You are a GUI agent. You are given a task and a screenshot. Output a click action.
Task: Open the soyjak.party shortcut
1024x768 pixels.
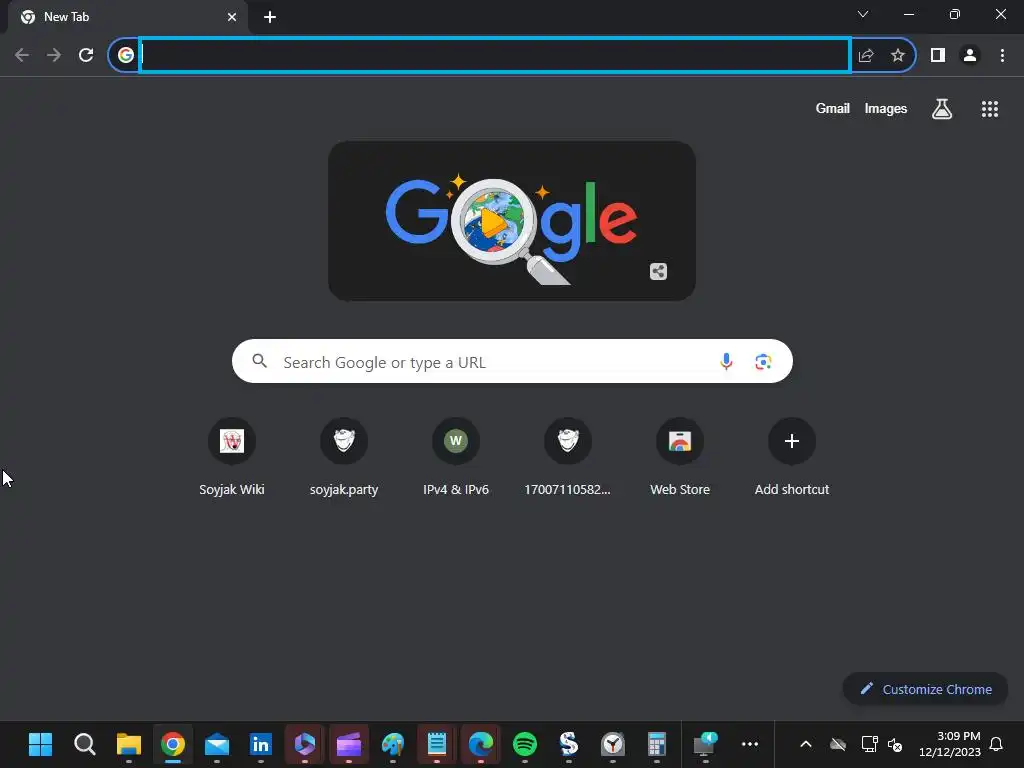point(344,458)
